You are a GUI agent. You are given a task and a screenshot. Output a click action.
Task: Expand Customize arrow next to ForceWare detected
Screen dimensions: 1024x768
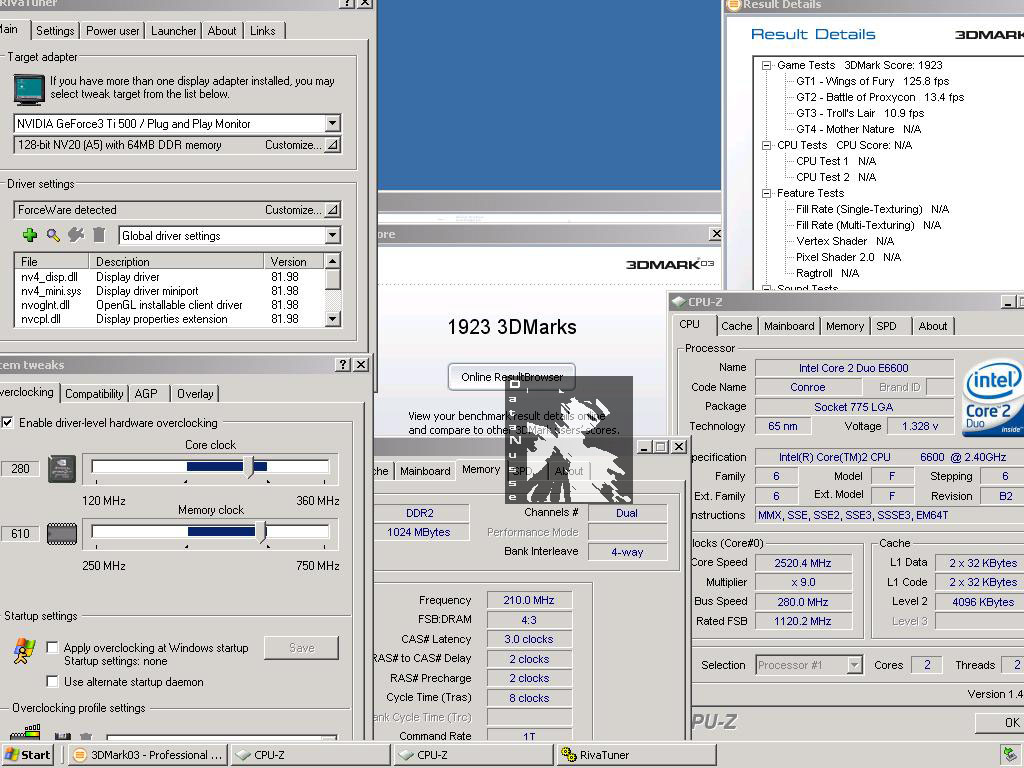[332, 210]
